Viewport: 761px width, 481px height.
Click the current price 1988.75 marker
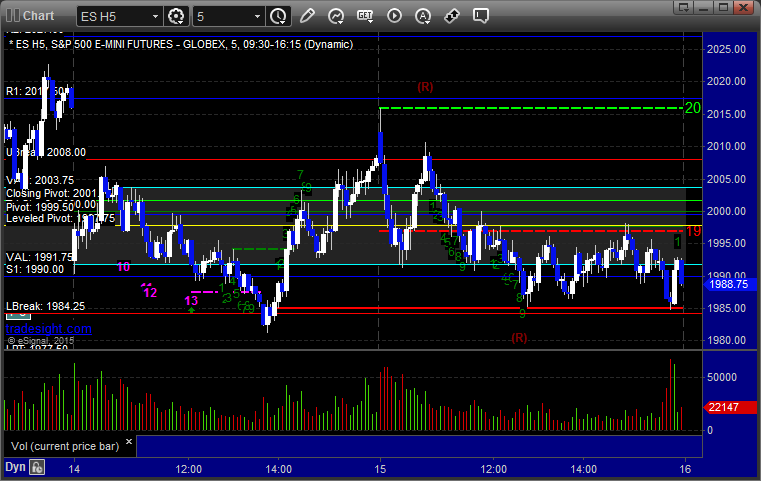click(x=729, y=284)
